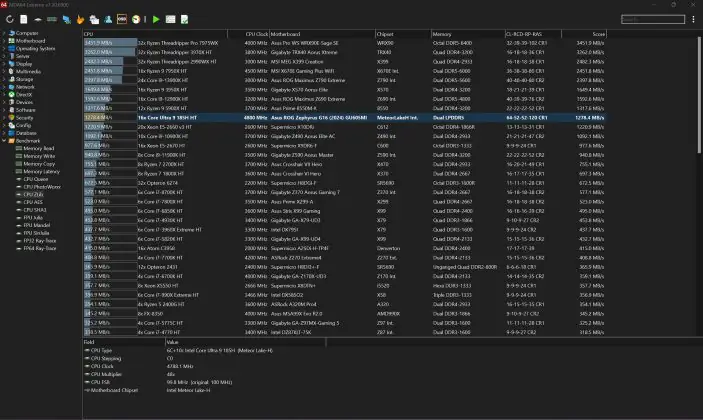
Task: Select the 32x Ryzen Threadripper Pro 7975WX row
Action: click(x=344, y=43)
